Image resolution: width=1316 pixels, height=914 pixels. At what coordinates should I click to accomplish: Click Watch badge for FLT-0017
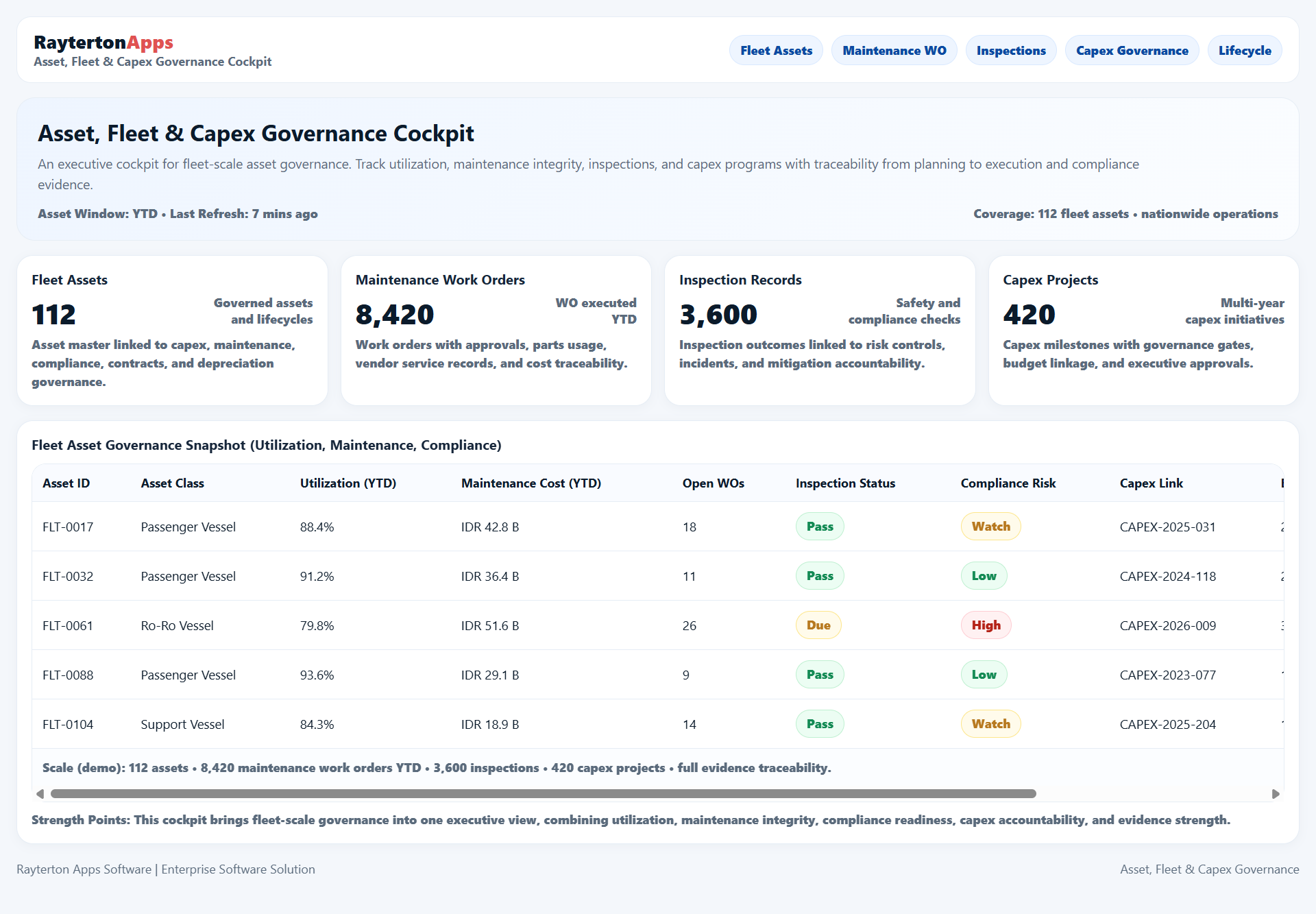[990, 527]
